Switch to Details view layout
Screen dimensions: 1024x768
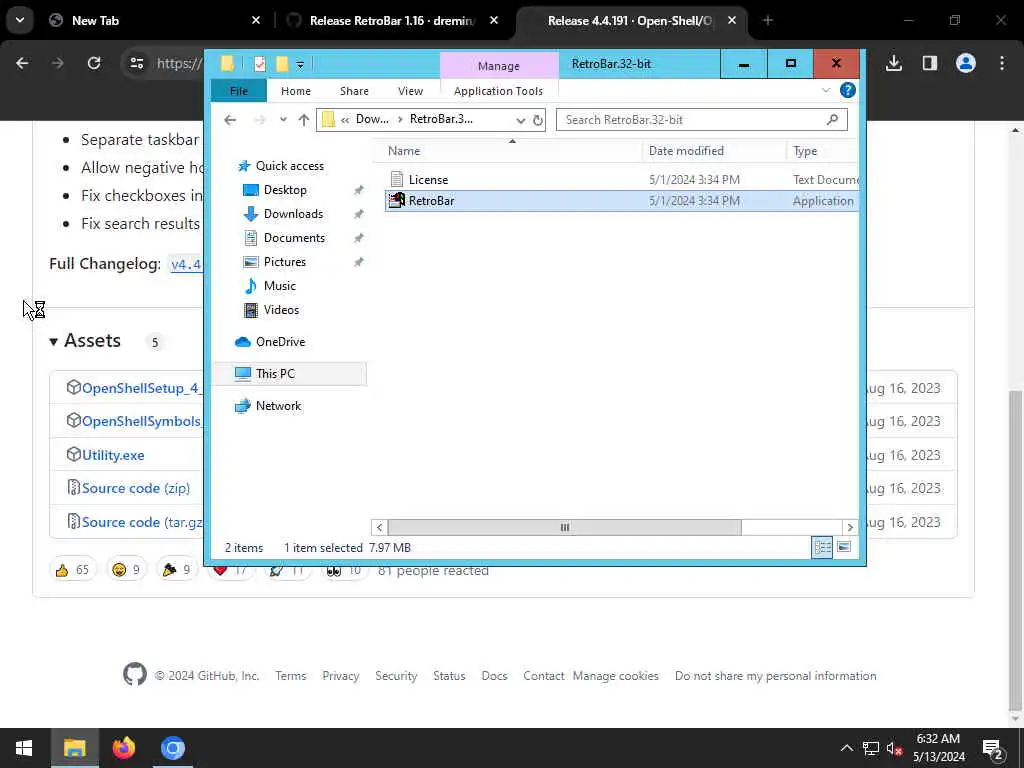click(822, 547)
